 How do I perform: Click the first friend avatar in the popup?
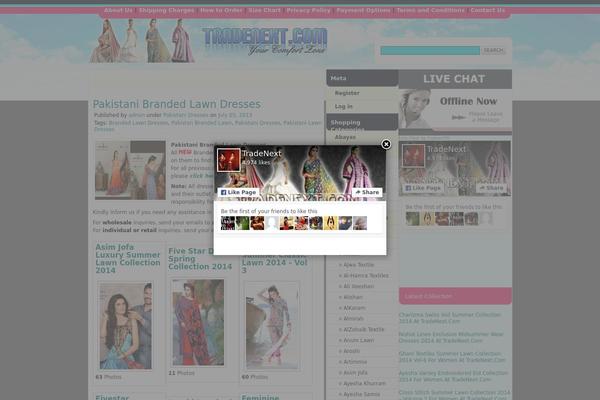[228, 223]
